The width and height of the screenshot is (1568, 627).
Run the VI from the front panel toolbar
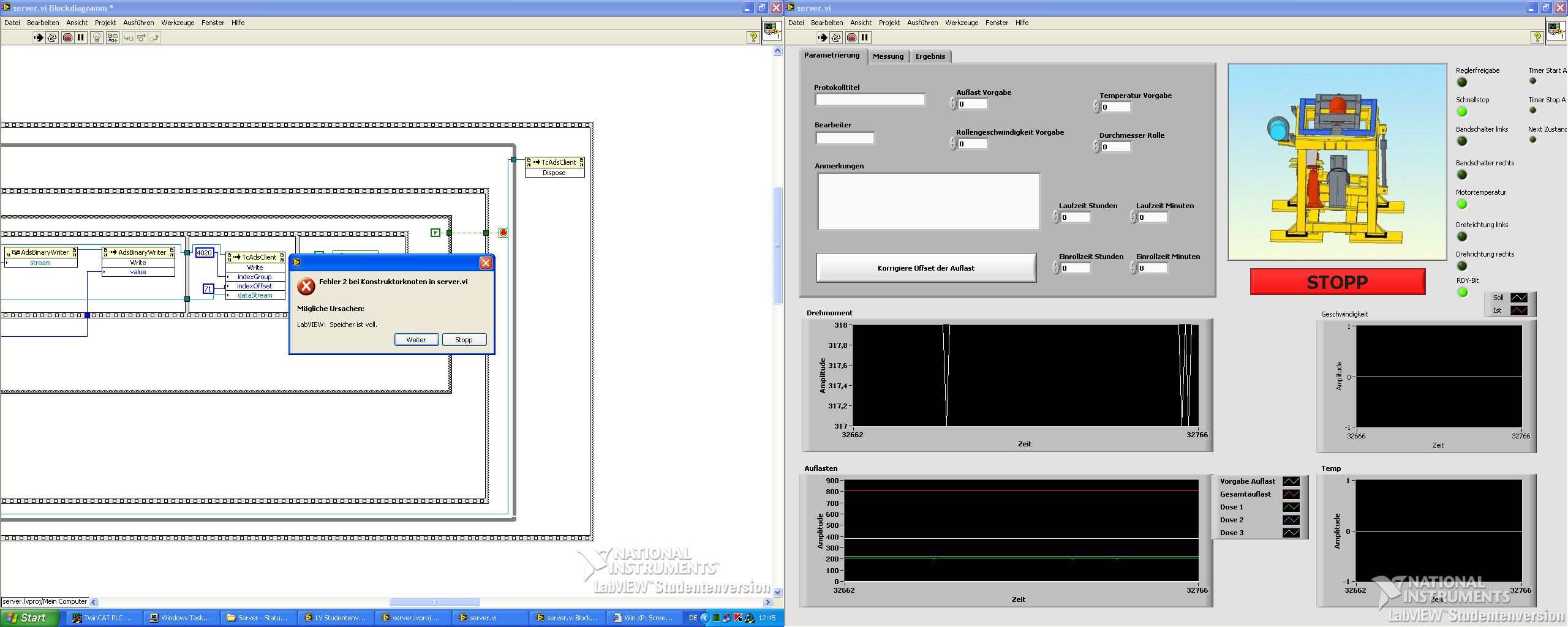pos(822,38)
